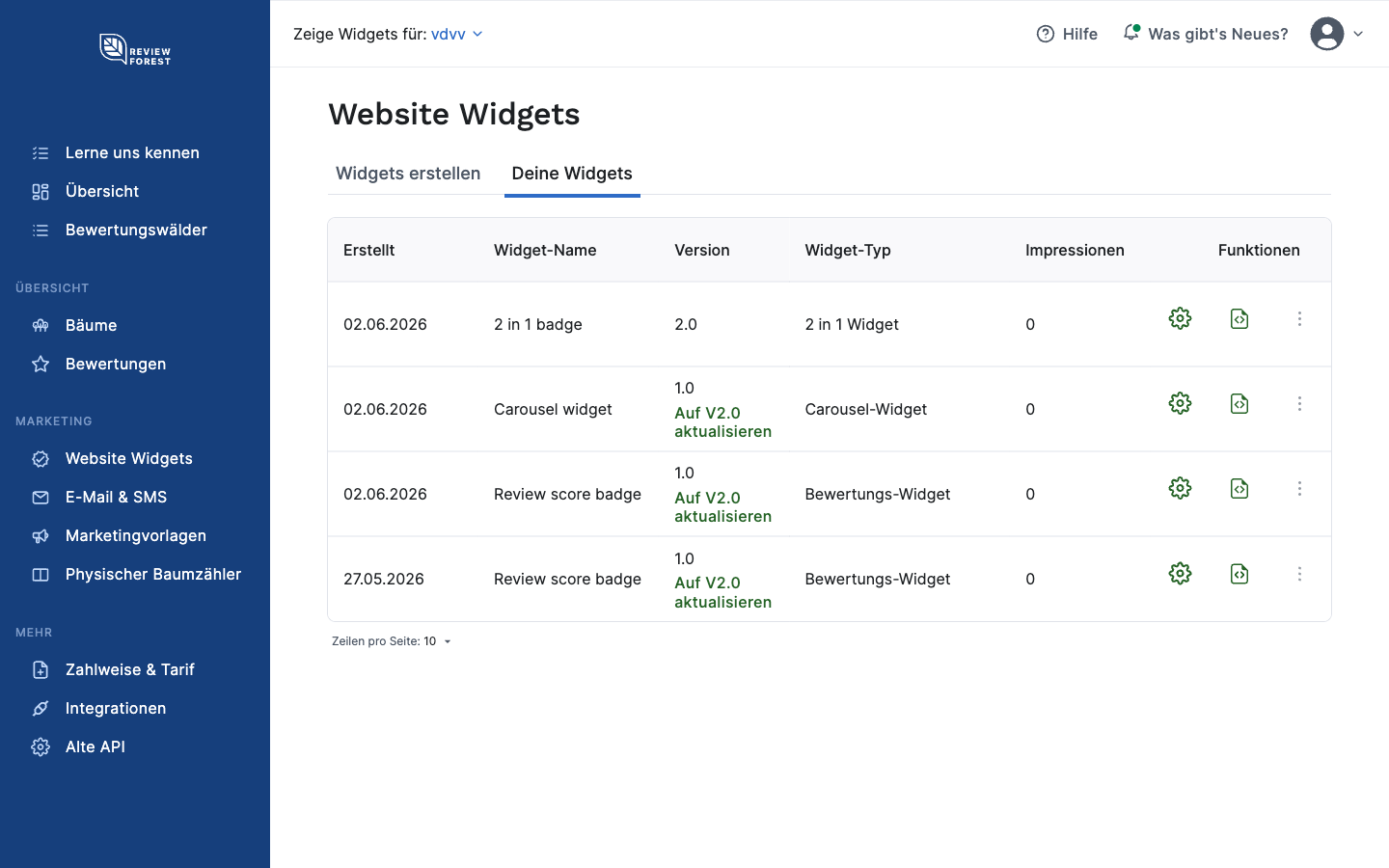1389x868 pixels.
Task: Click the Integrationen plug icon
Action: click(x=41, y=709)
